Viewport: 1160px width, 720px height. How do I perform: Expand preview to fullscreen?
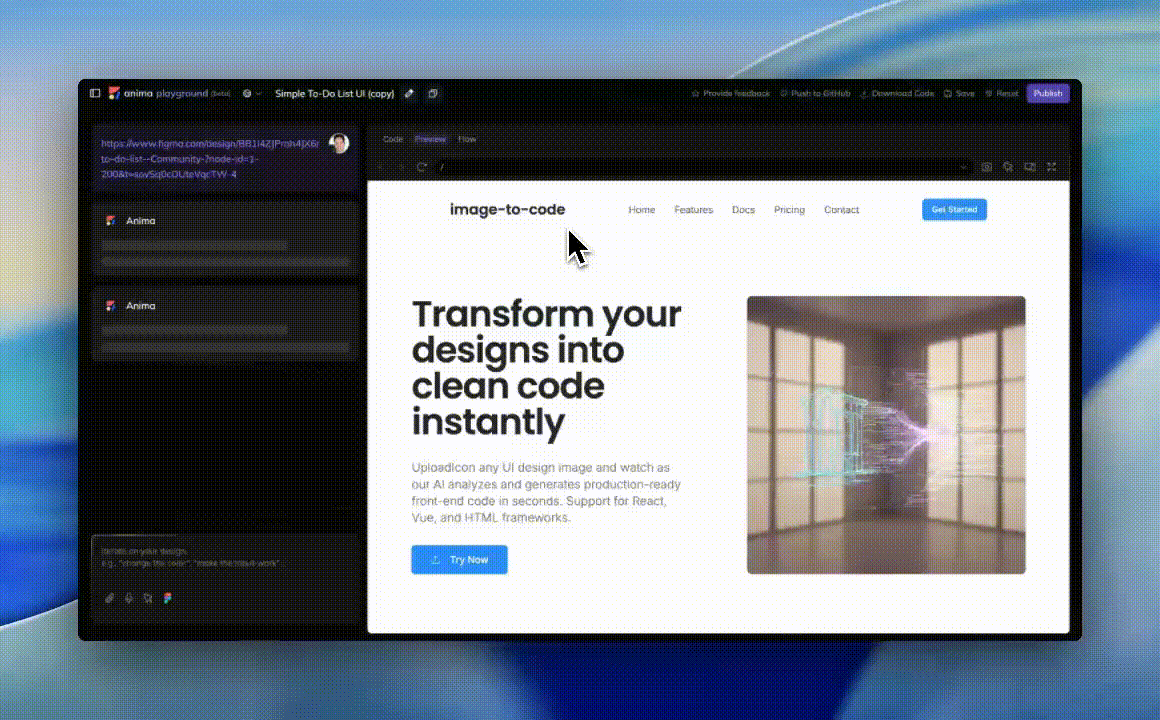[1051, 167]
